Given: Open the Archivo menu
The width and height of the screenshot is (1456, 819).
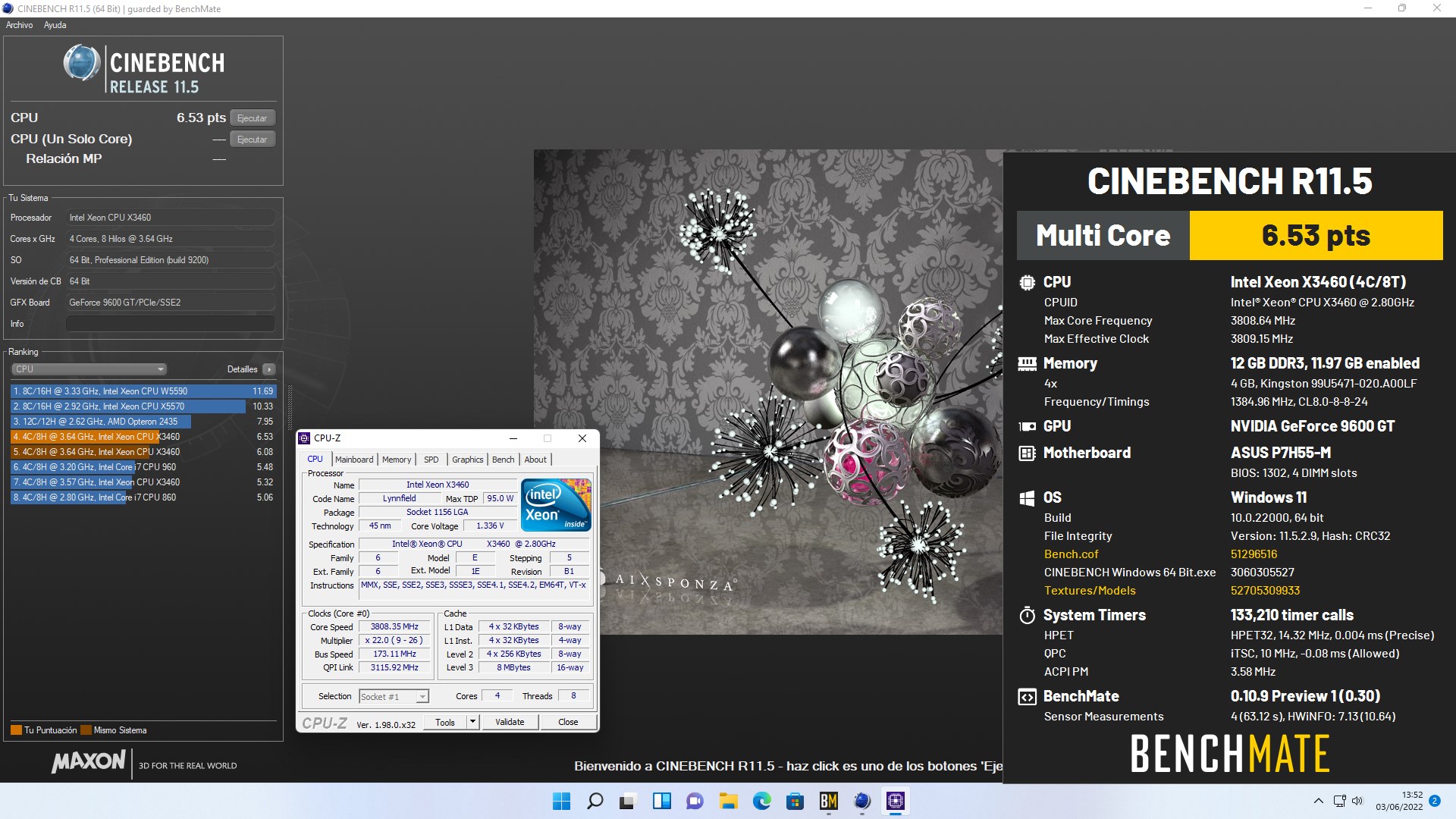Looking at the screenshot, I should point(19,25).
